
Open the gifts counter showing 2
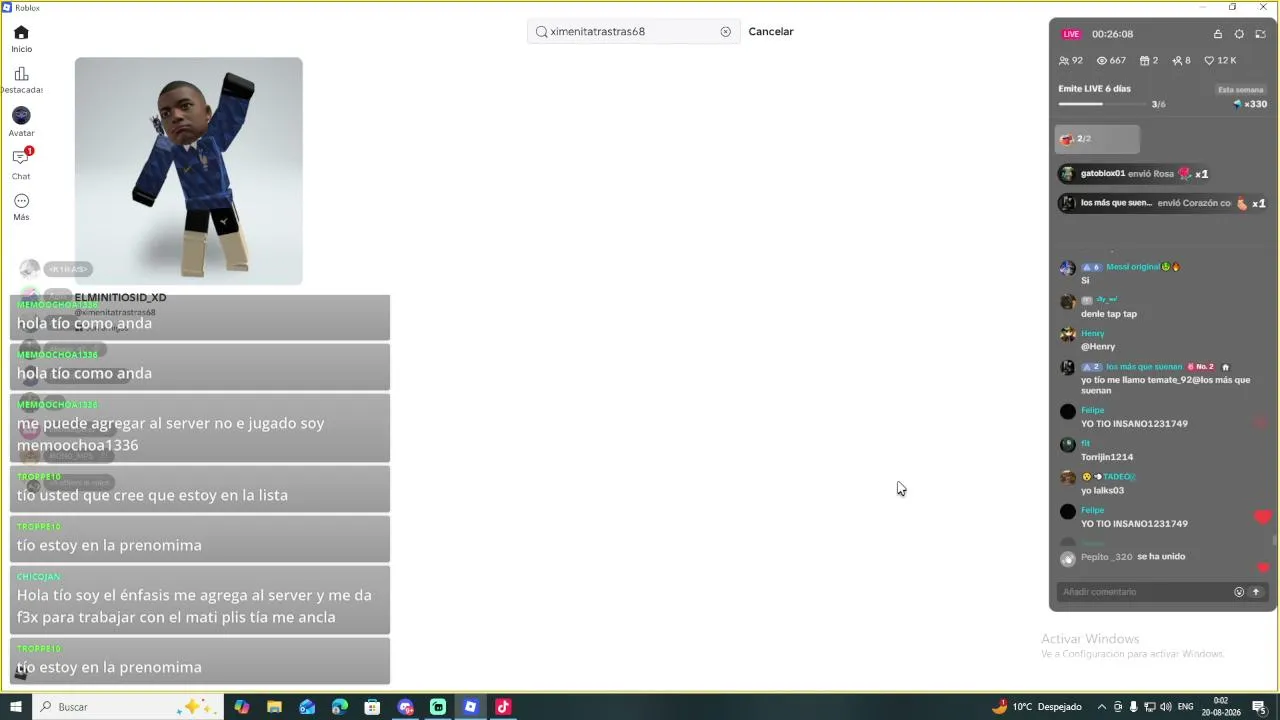1149,61
